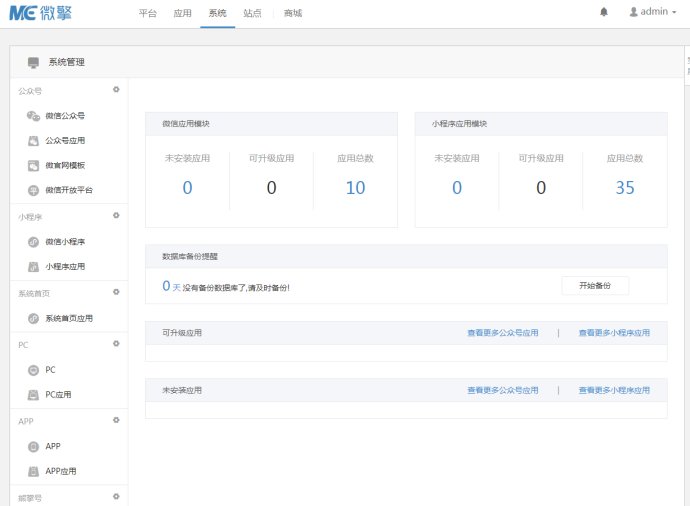Open 查看更多公众号应用 link in 未安装应用 panel
690x506 pixels.
503,390
